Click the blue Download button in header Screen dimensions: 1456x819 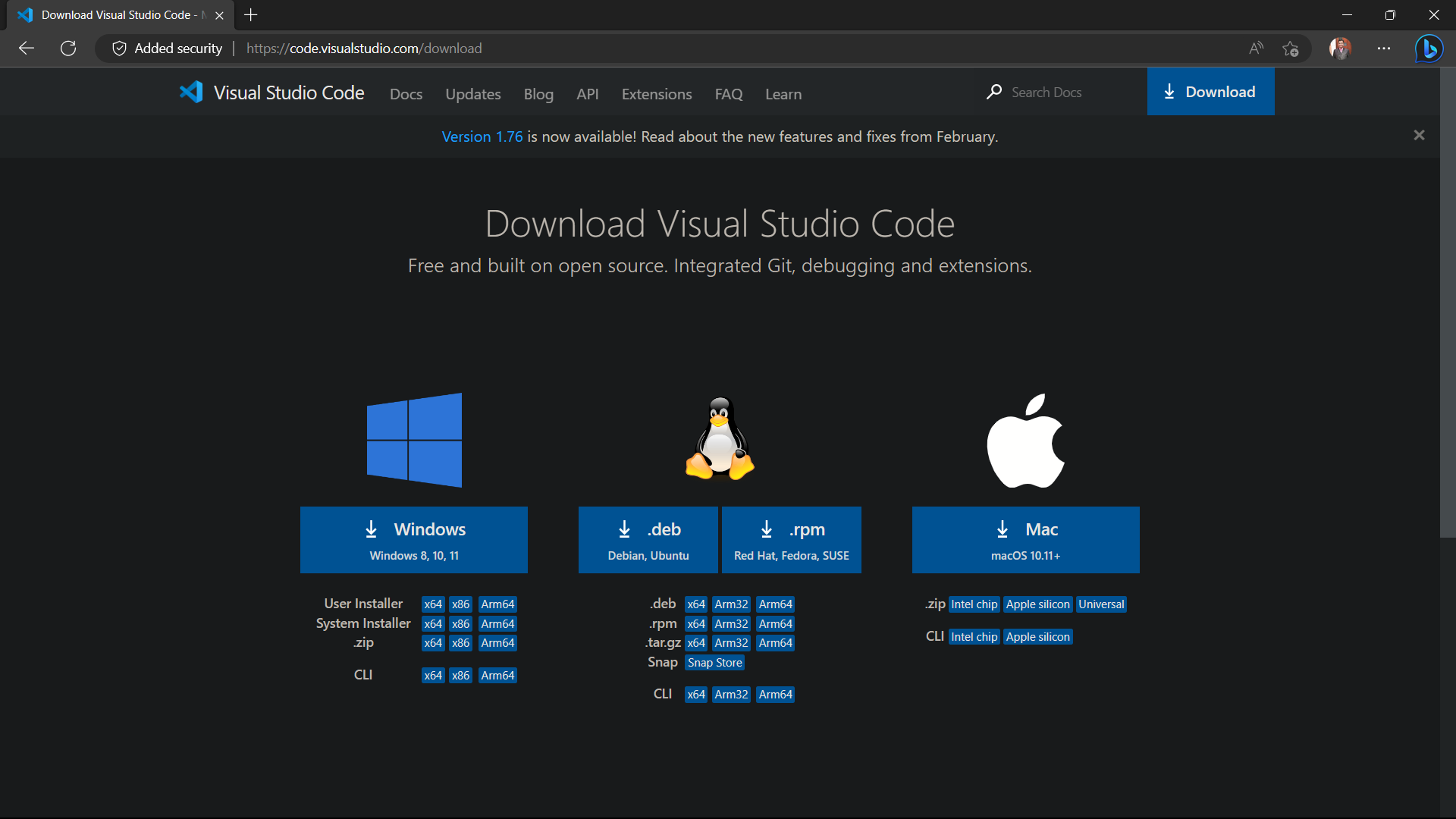[1210, 92]
